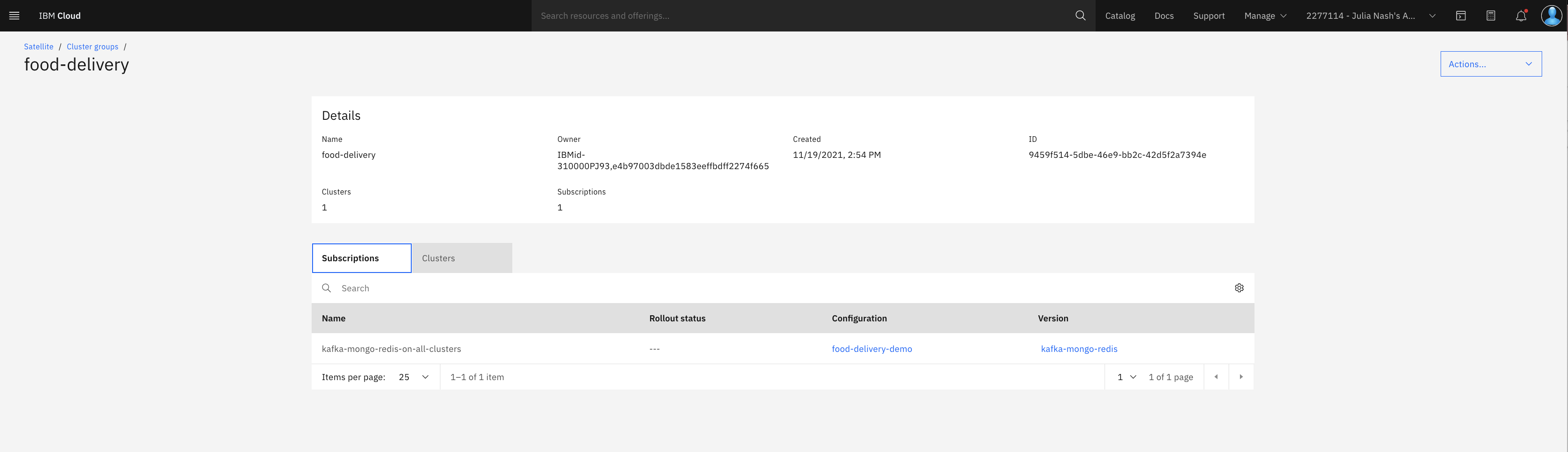Go to next page arrow

pos(1241,377)
